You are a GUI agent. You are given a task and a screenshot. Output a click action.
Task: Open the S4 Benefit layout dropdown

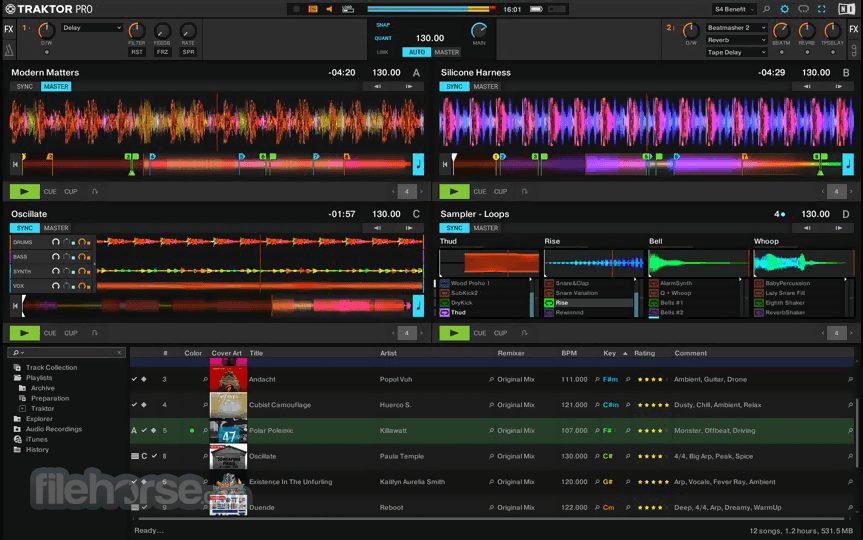[734, 9]
